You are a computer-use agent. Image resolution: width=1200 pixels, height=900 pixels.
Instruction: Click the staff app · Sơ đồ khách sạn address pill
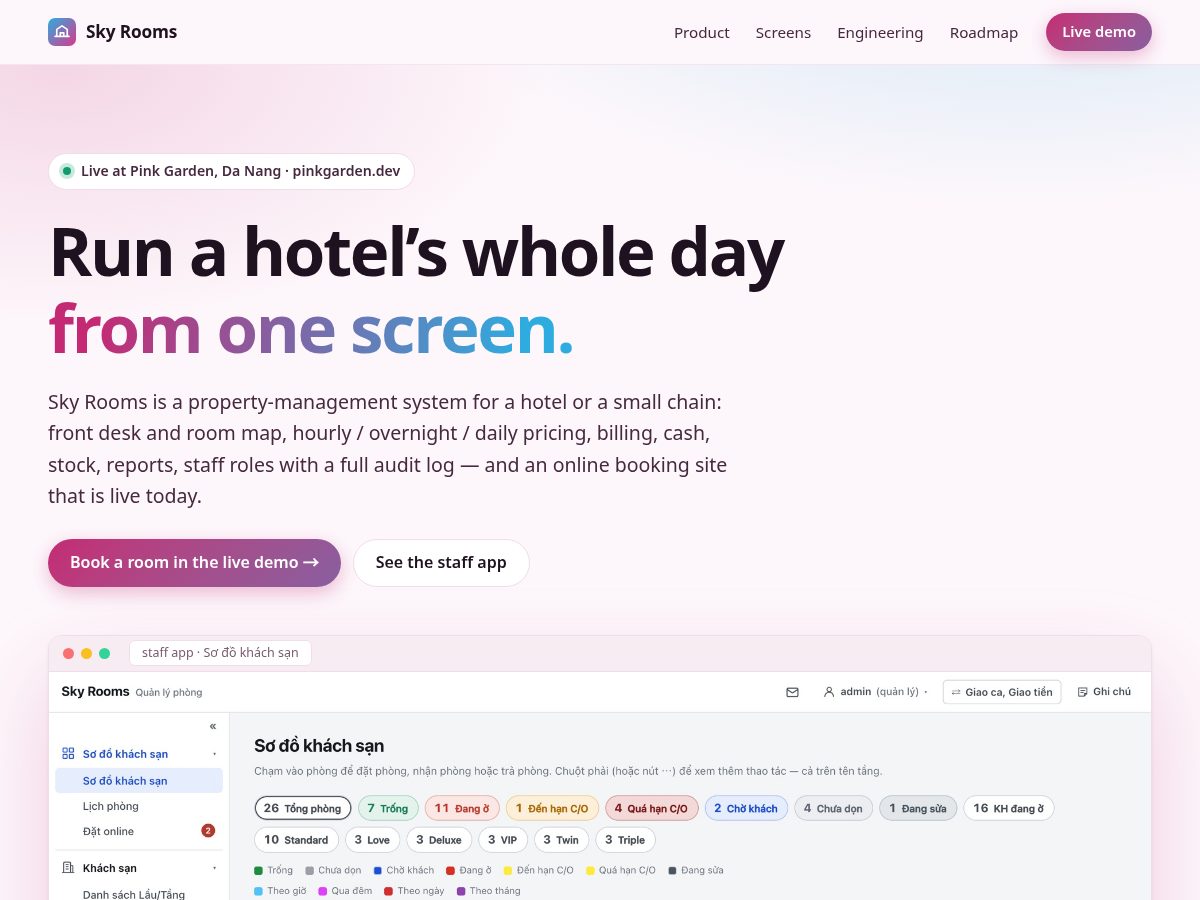pyautogui.click(x=220, y=653)
